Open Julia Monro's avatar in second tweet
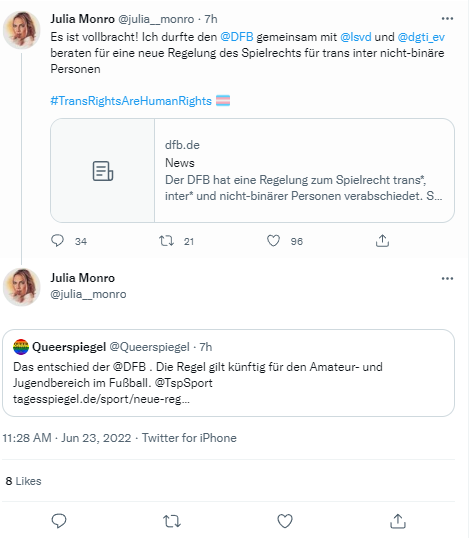Viewport: 472px width, 538px height. coord(22,287)
